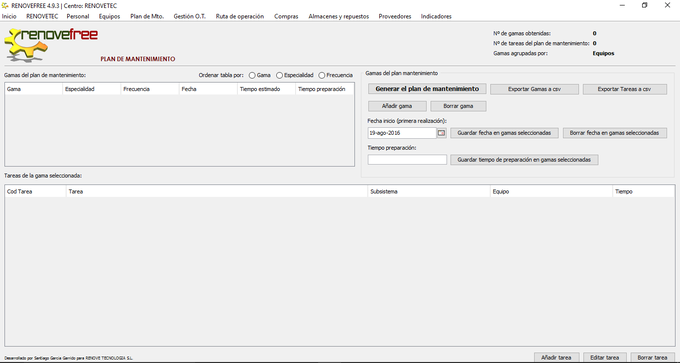Screen dimensions: 680x363
Task: Choose Frecuencia as sort order
Action: point(322,75)
